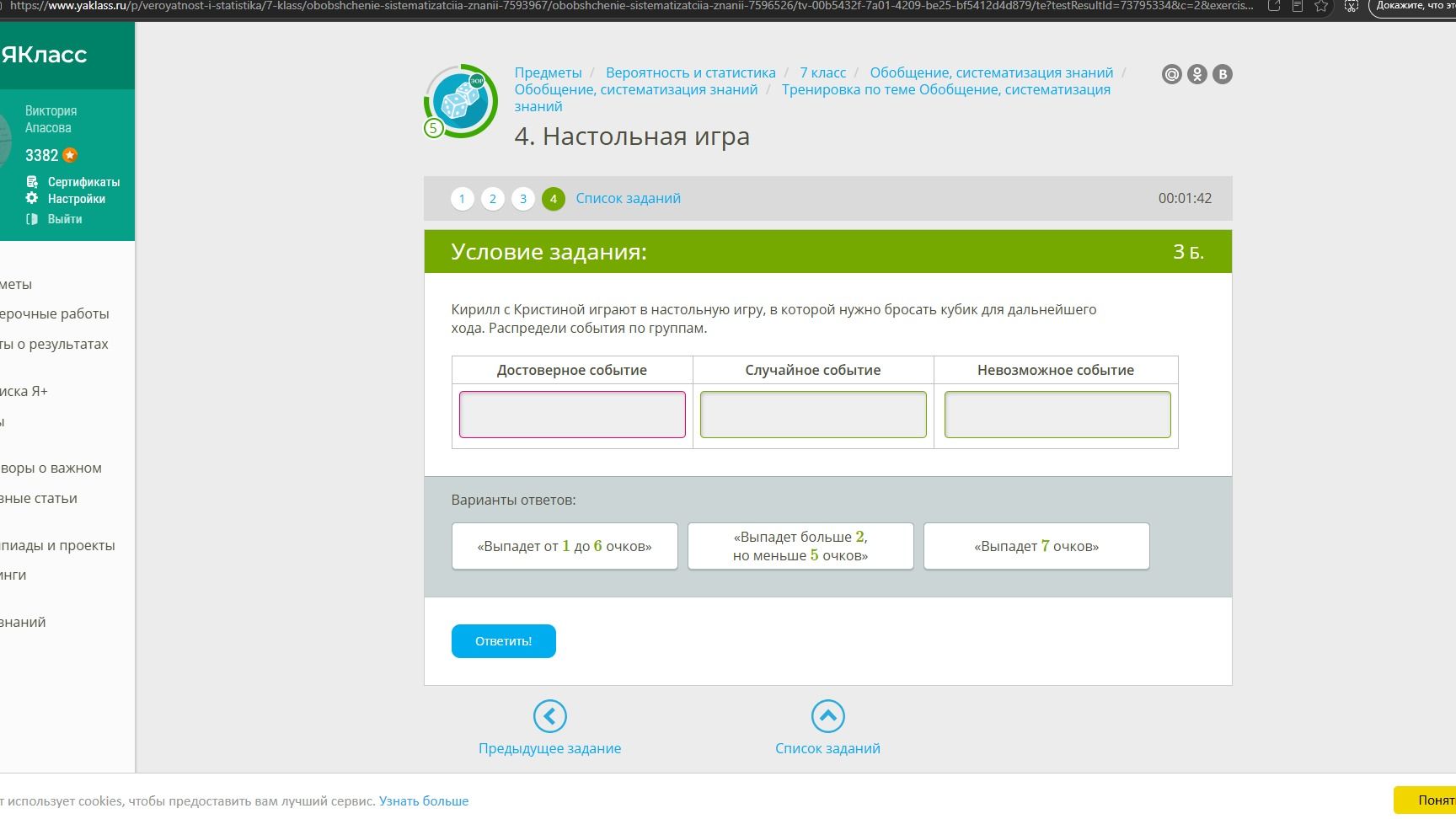Image resolution: width=1456 pixels, height=819 pixels.
Task: Bookmark page with browser star icon
Action: pos(1320,6)
